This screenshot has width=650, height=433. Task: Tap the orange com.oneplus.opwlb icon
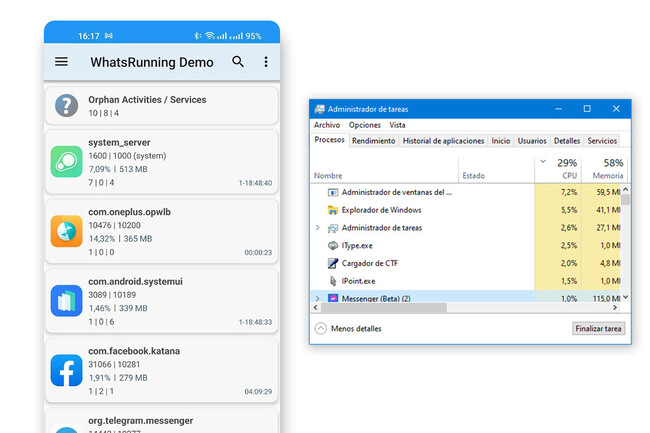(x=66, y=231)
